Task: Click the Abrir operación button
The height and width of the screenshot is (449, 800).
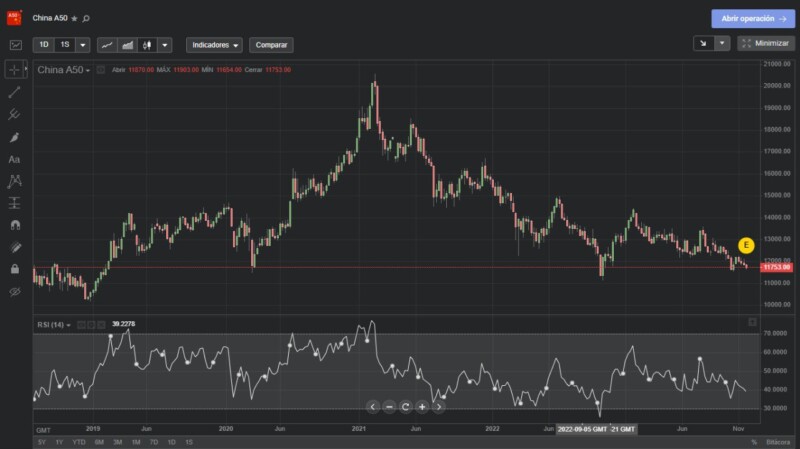Action: [x=753, y=18]
